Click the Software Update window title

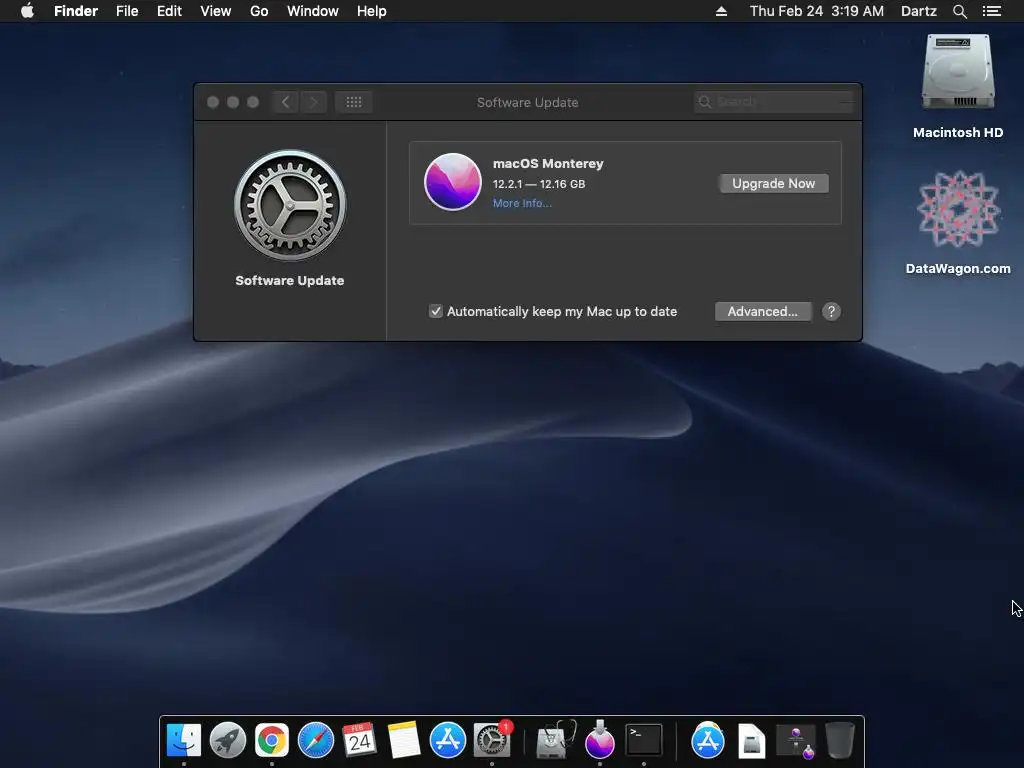coord(528,103)
